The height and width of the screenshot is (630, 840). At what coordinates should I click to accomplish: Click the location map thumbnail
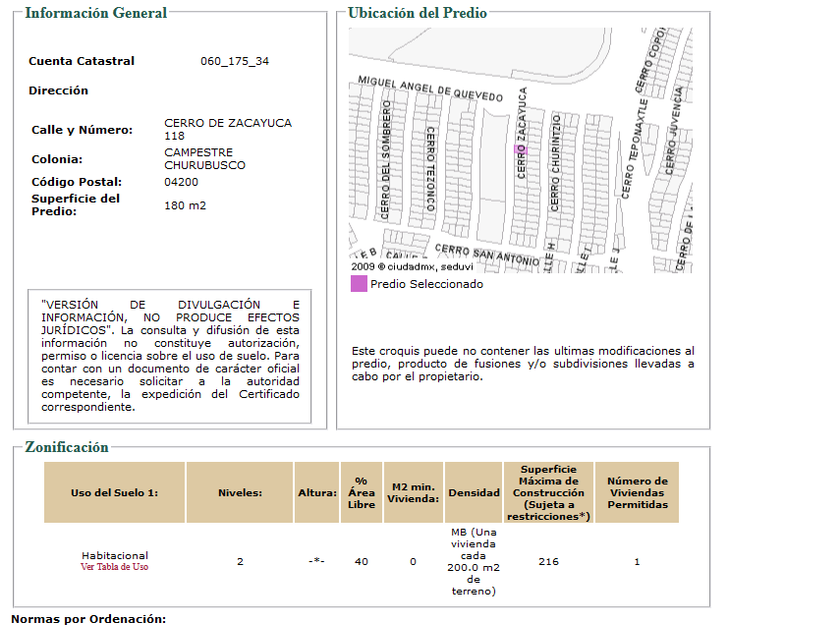pyautogui.click(x=521, y=151)
